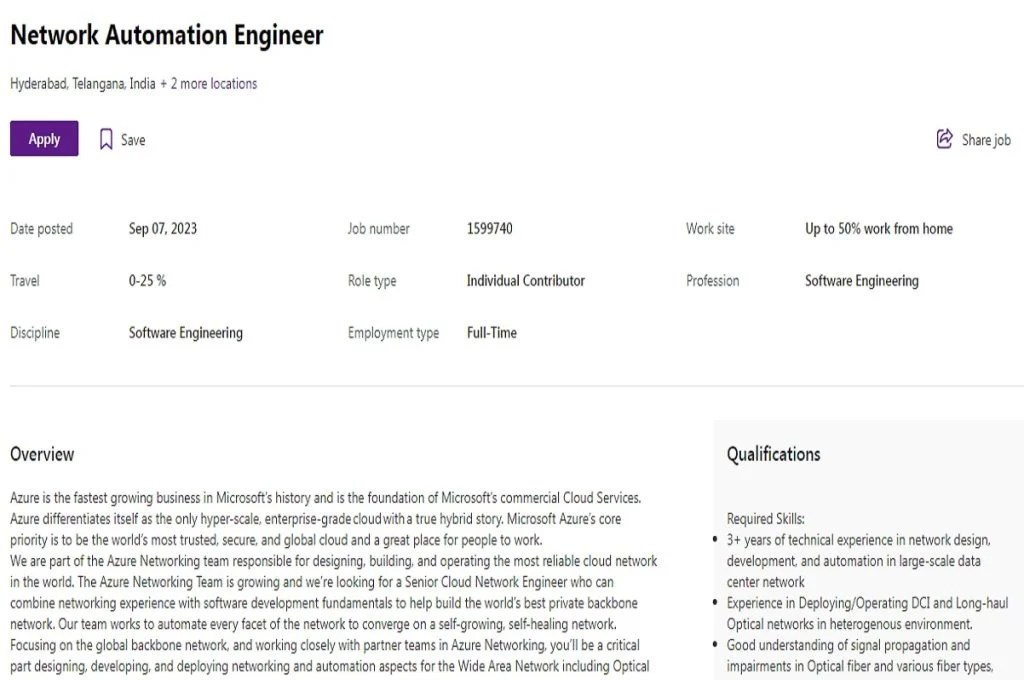Image resolution: width=1024 pixels, height=680 pixels.
Task: Click the 'Share job' text label
Action: 986,140
